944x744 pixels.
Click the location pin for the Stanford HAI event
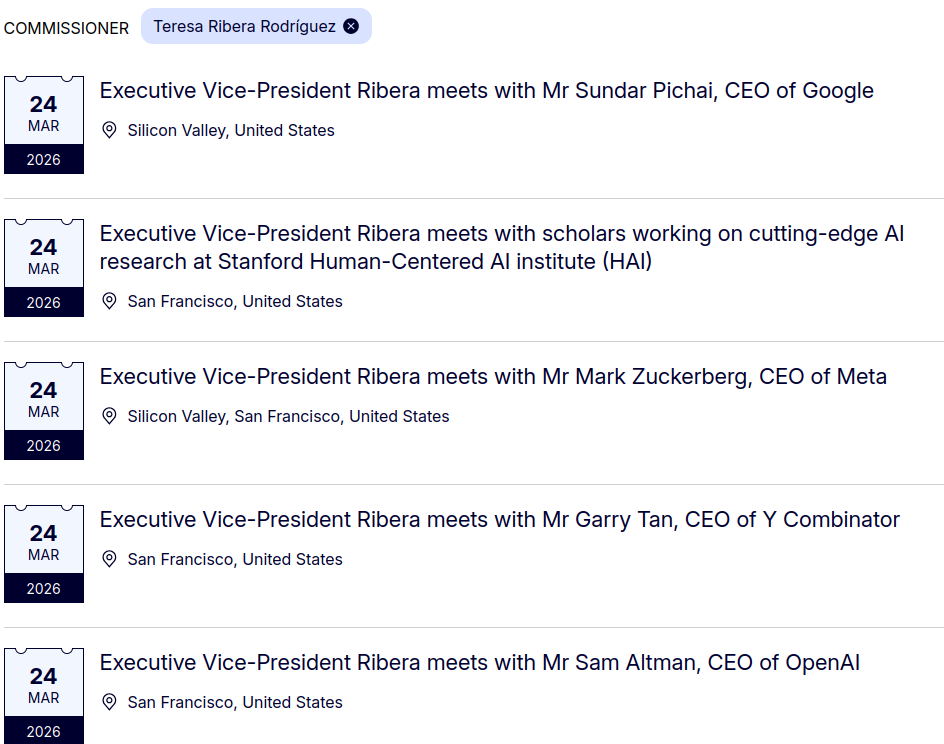pyautogui.click(x=110, y=301)
